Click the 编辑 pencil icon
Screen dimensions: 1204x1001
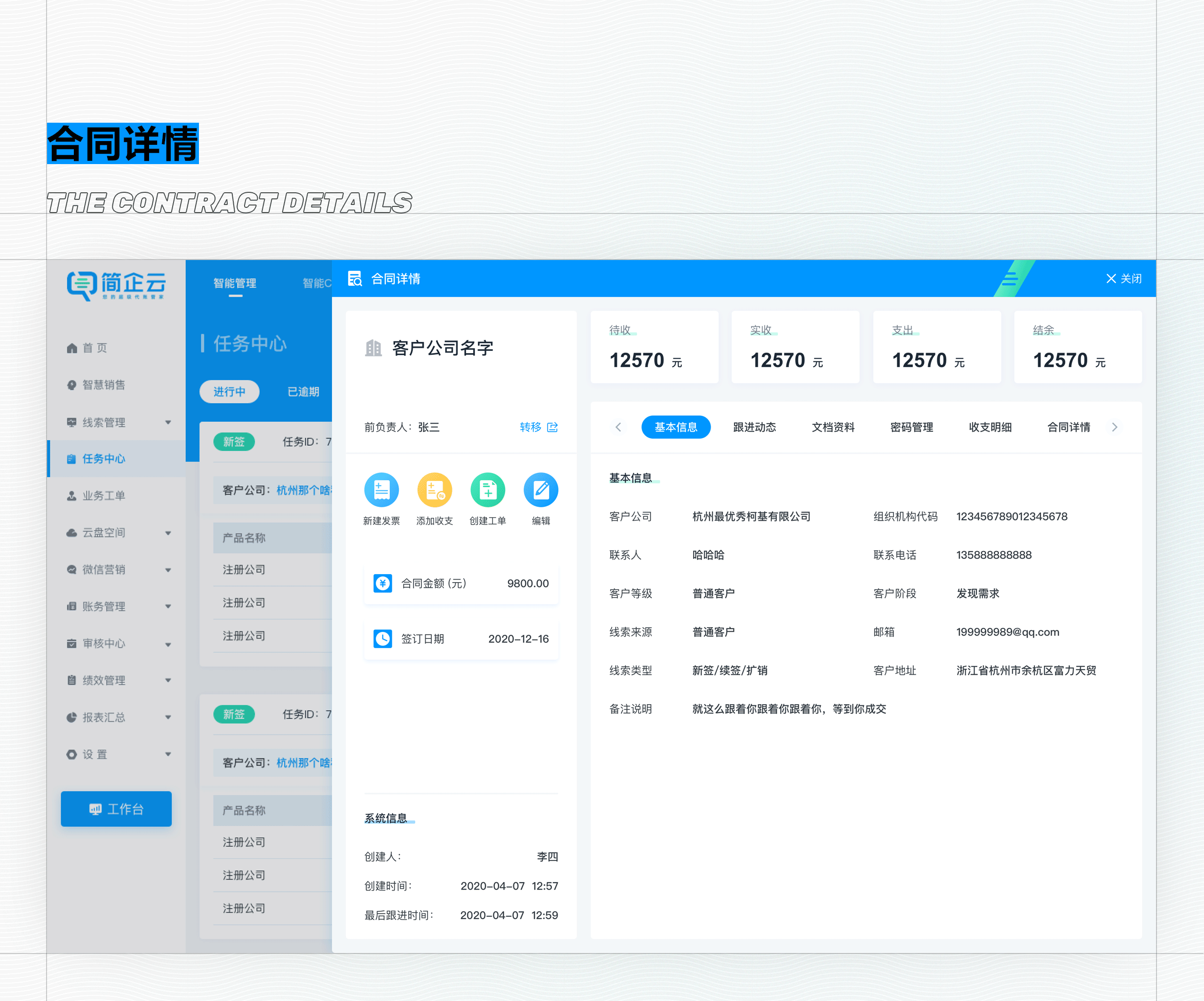[x=541, y=490]
